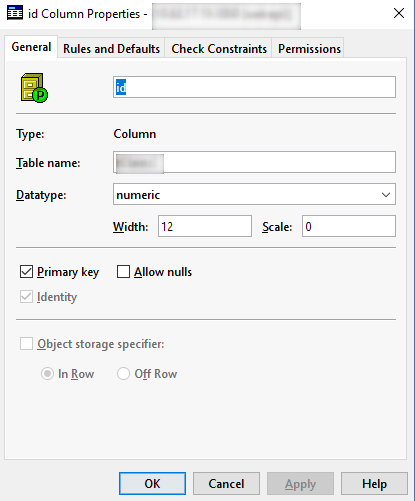
Task: Click the column properties table icon in title bar
Action: pos(15,13)
